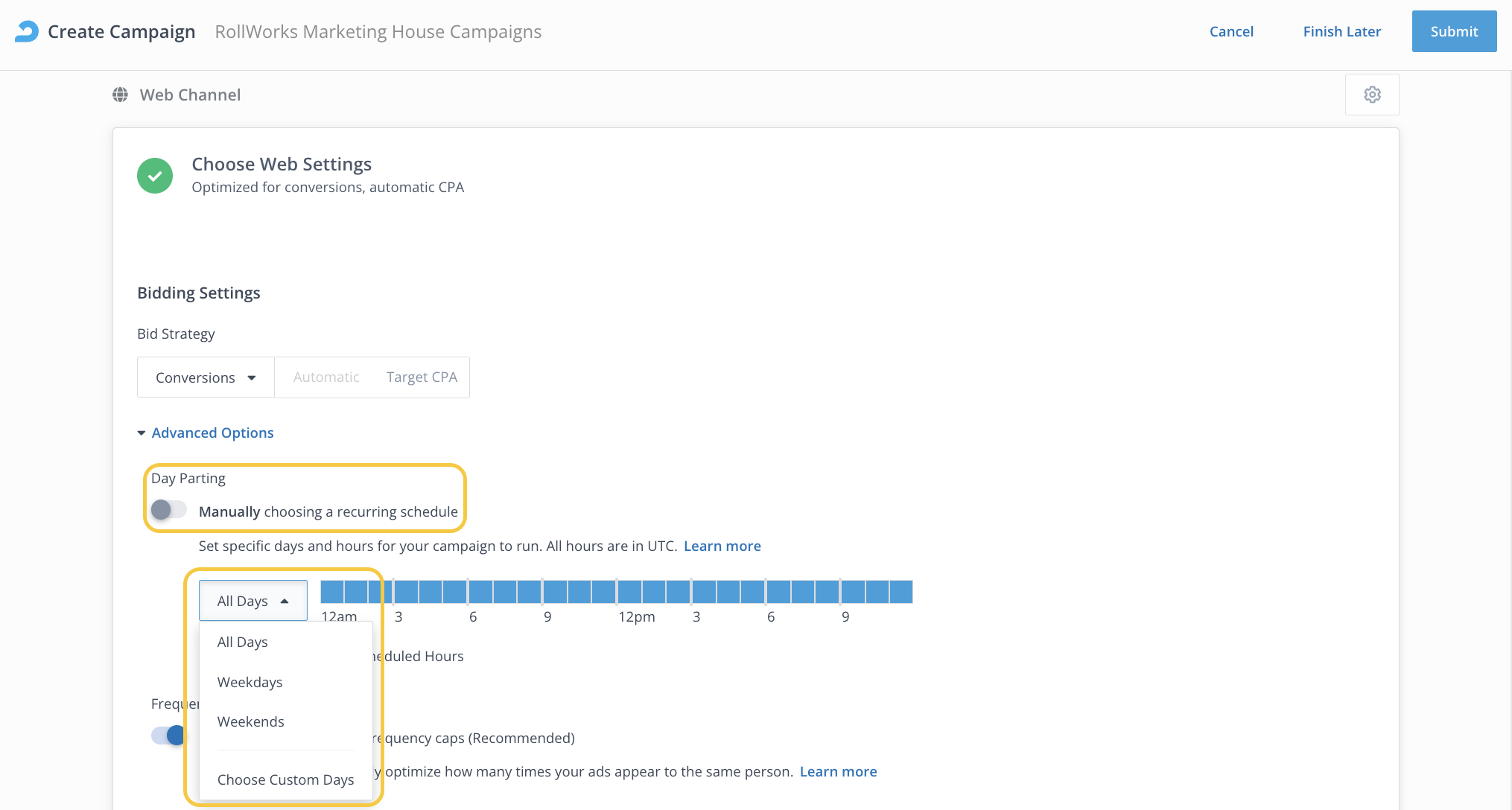Click the 12pm hour block in schedule
1512x810 pixels.
pyautogui.click(x=629, y=592)
